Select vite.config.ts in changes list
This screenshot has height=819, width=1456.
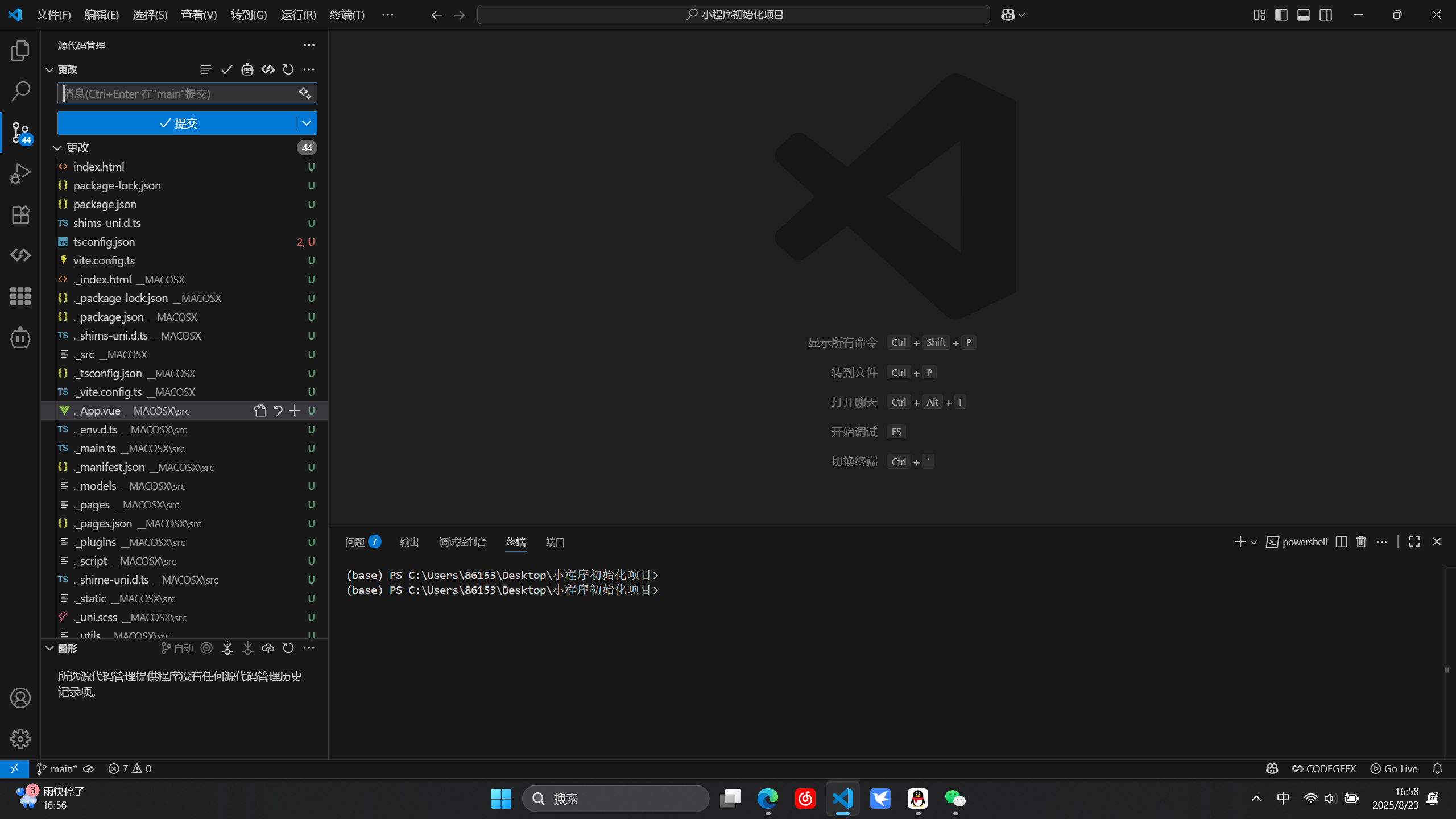pos(184,260)
